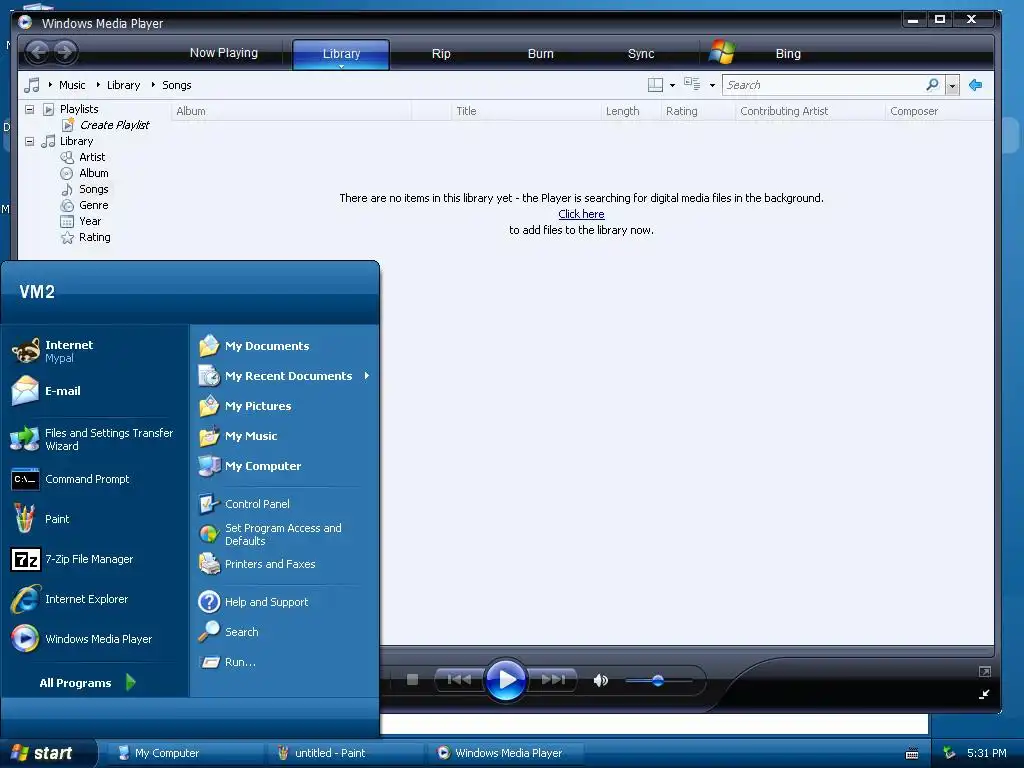Open the Bing tab

coord(788,54)
